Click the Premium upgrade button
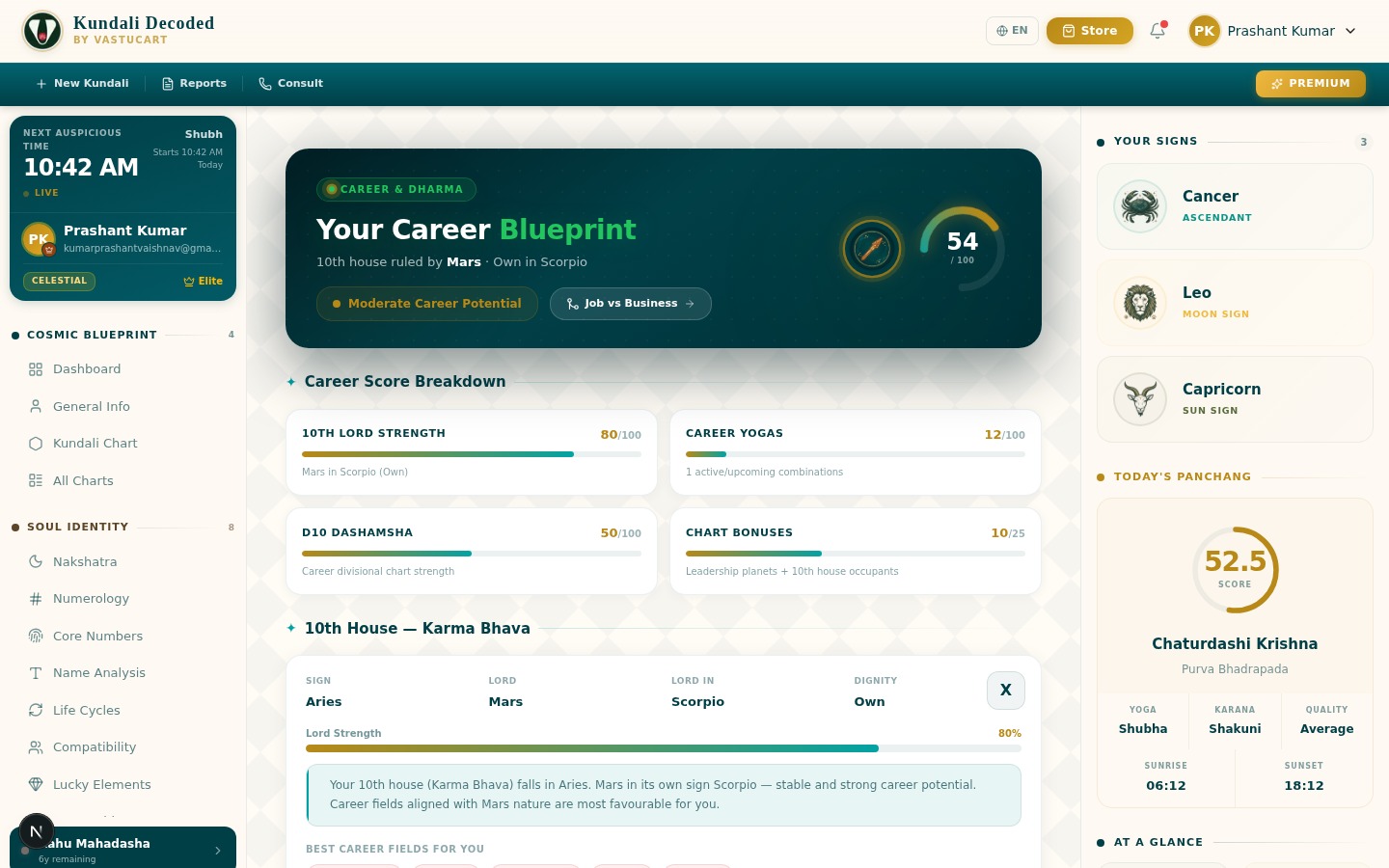Viewport: 1389px width, 868px height. pos(1310,84)
